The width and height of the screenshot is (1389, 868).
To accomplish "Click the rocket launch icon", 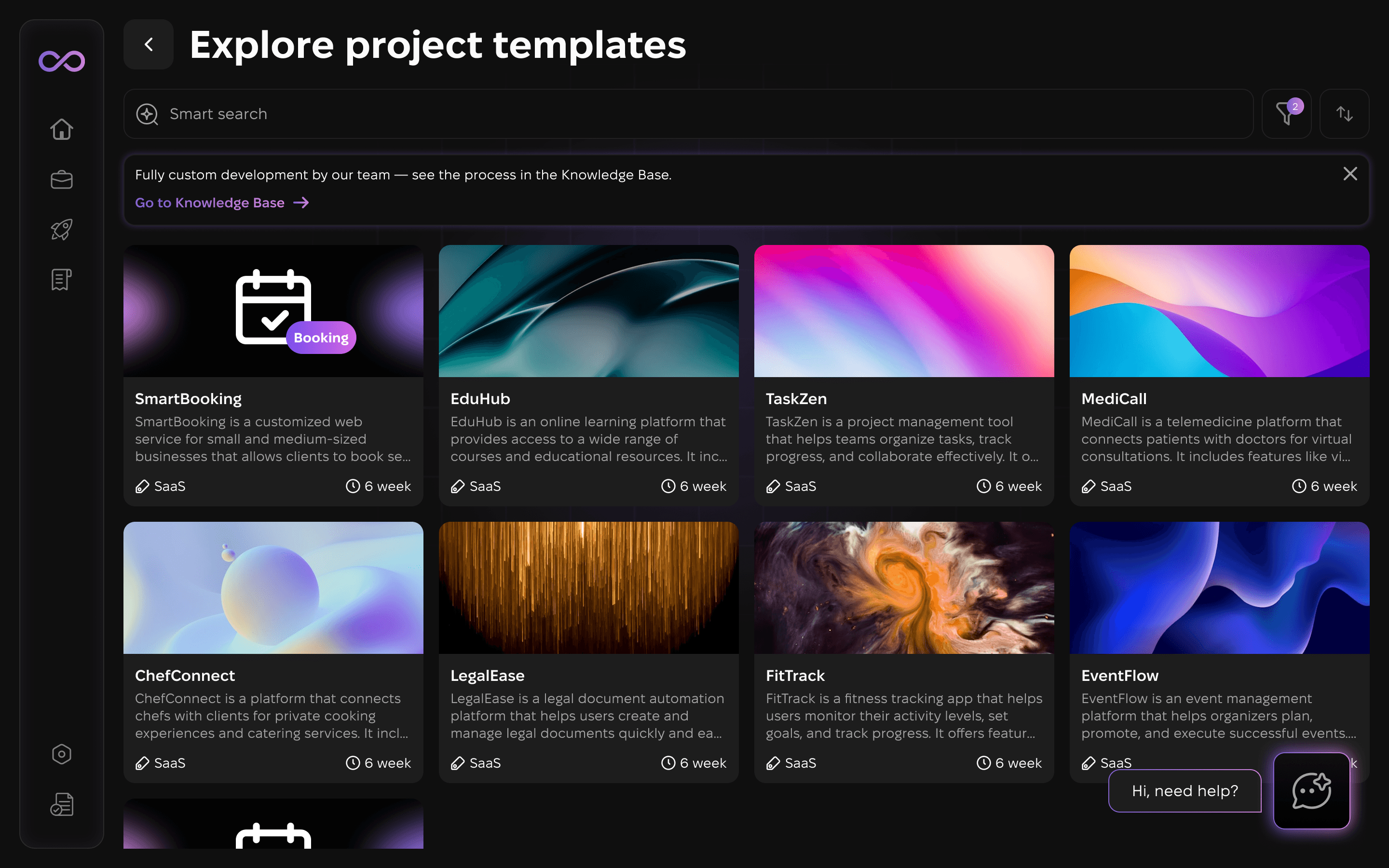I will coord(61,229).
